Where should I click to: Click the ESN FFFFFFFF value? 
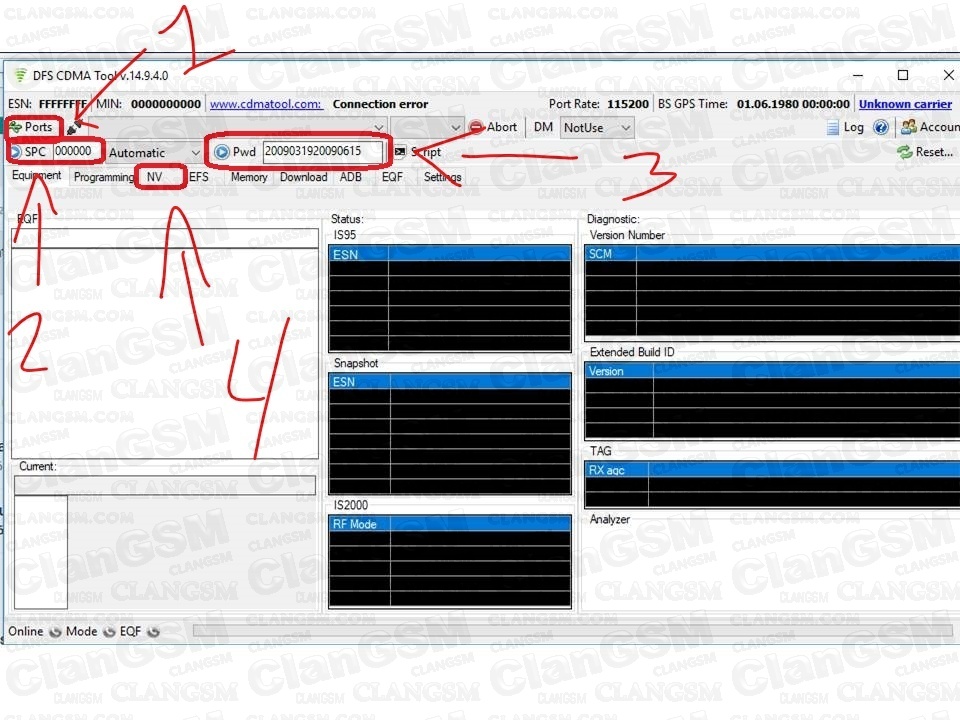[62, 104]
